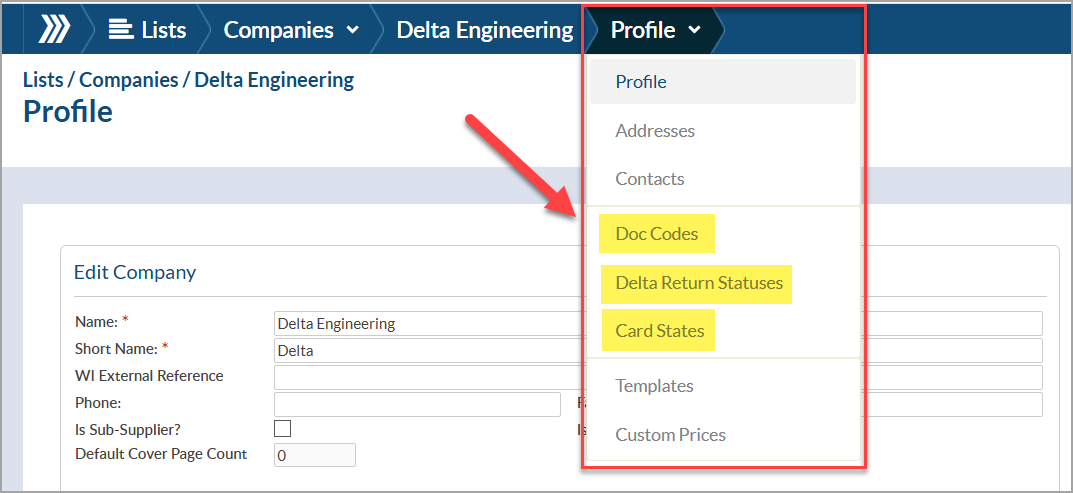The image size is (1073, 493).
Task: Click the Phone input field
Action: (x=417, y=404)
